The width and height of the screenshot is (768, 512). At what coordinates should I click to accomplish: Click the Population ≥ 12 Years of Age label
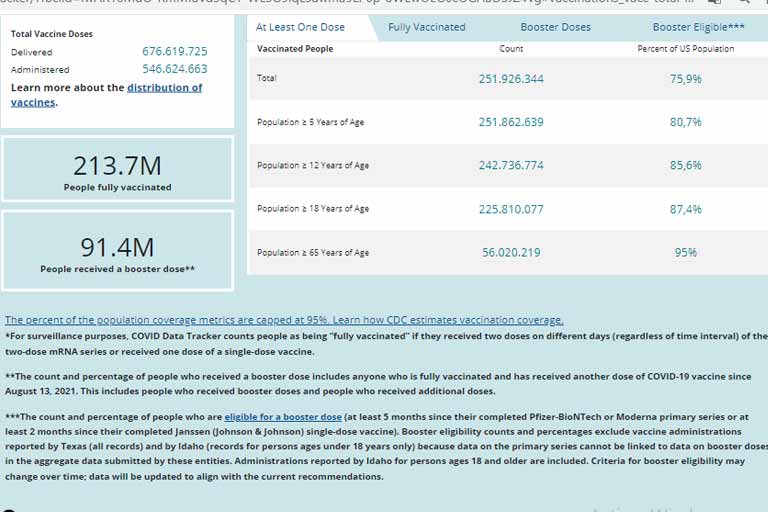coord(313,166)
